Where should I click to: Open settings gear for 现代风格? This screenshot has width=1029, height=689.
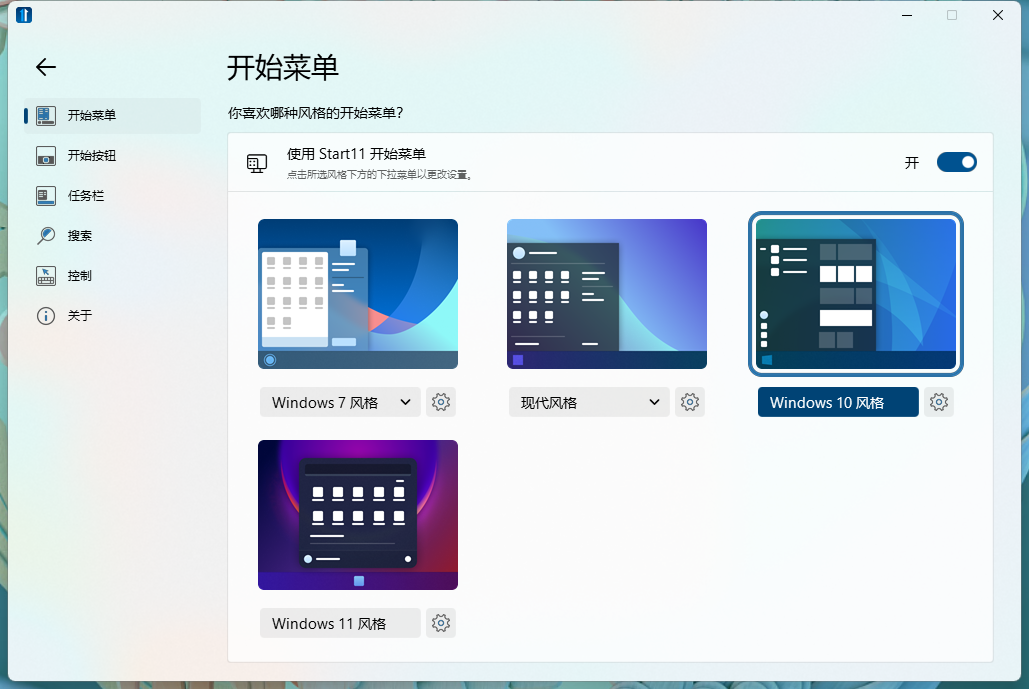[689, 402]
